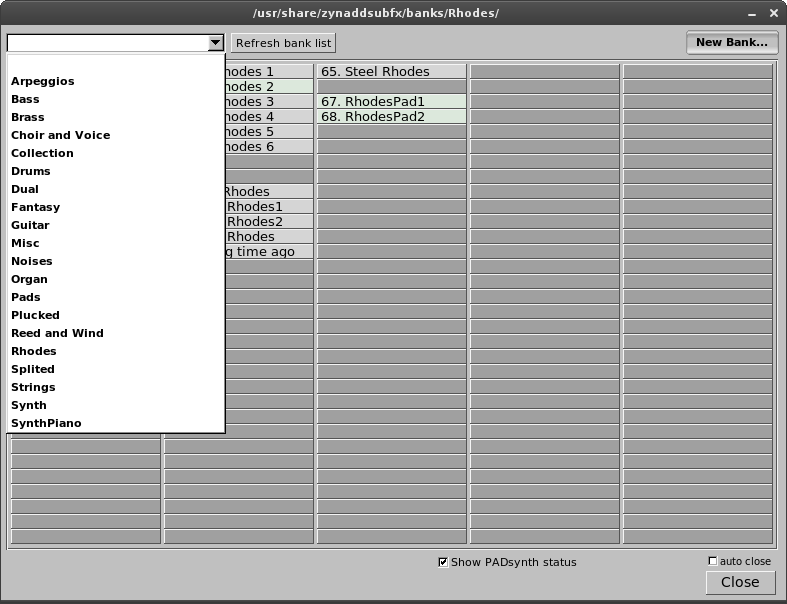Select the slot ending in 'hodes 5'
Image resolution: width=787 pixels, height=604 pixels.
pyautogui.click(x=269, y=132)
